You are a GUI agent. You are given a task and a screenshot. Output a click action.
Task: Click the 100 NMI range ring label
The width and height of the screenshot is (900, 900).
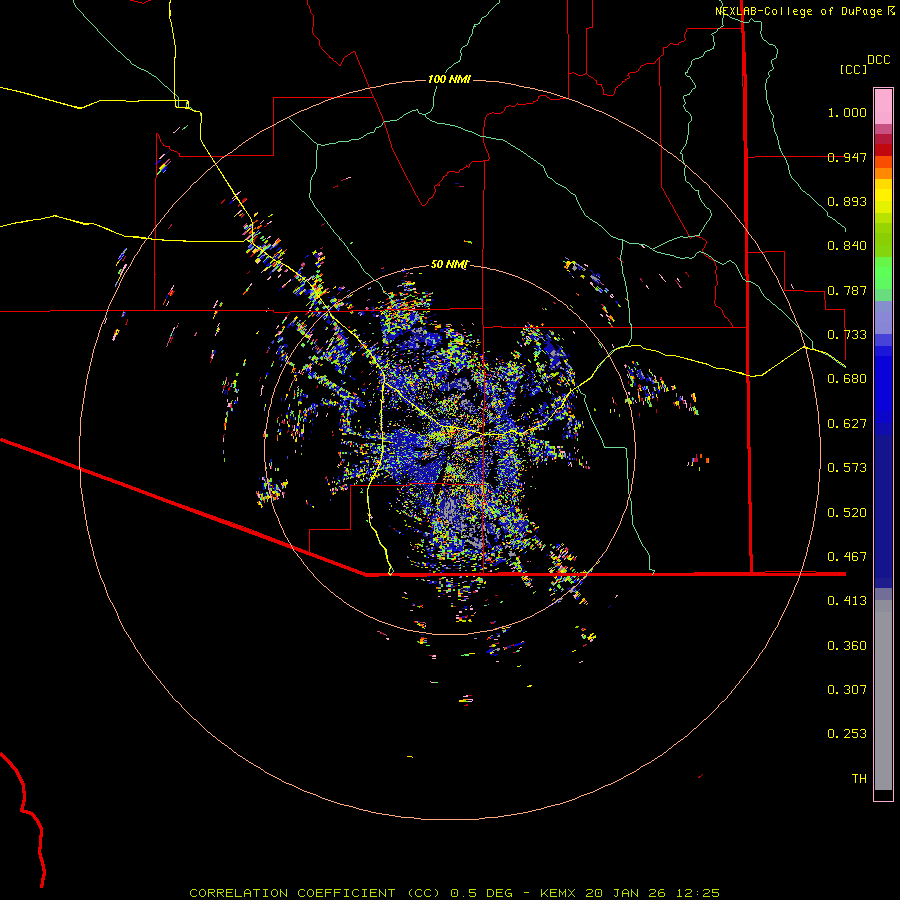[449, 79]
